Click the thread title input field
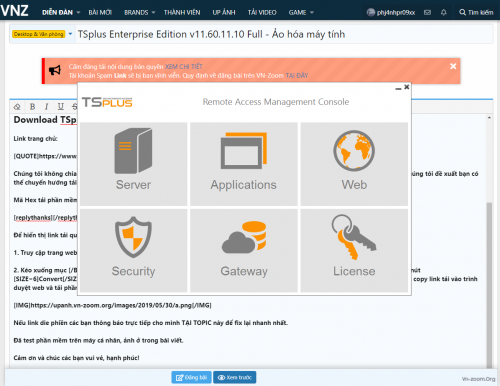 point(284,34)
